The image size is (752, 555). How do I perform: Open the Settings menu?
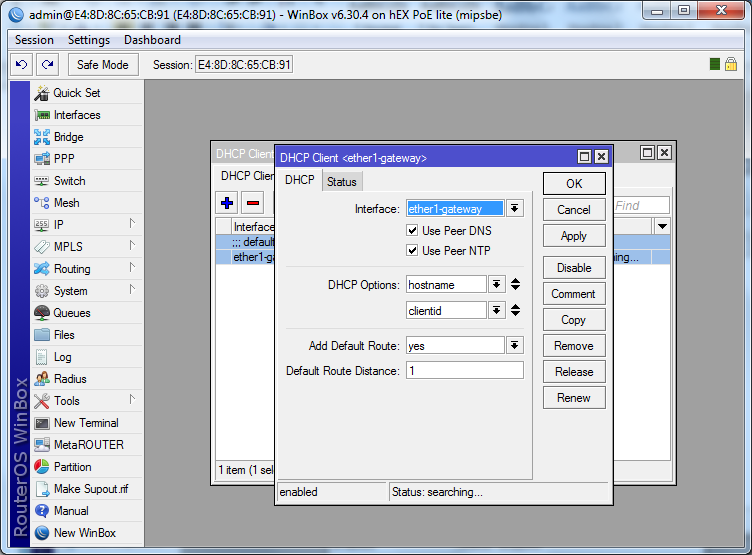pyautogui.click(x=89, y=40)
